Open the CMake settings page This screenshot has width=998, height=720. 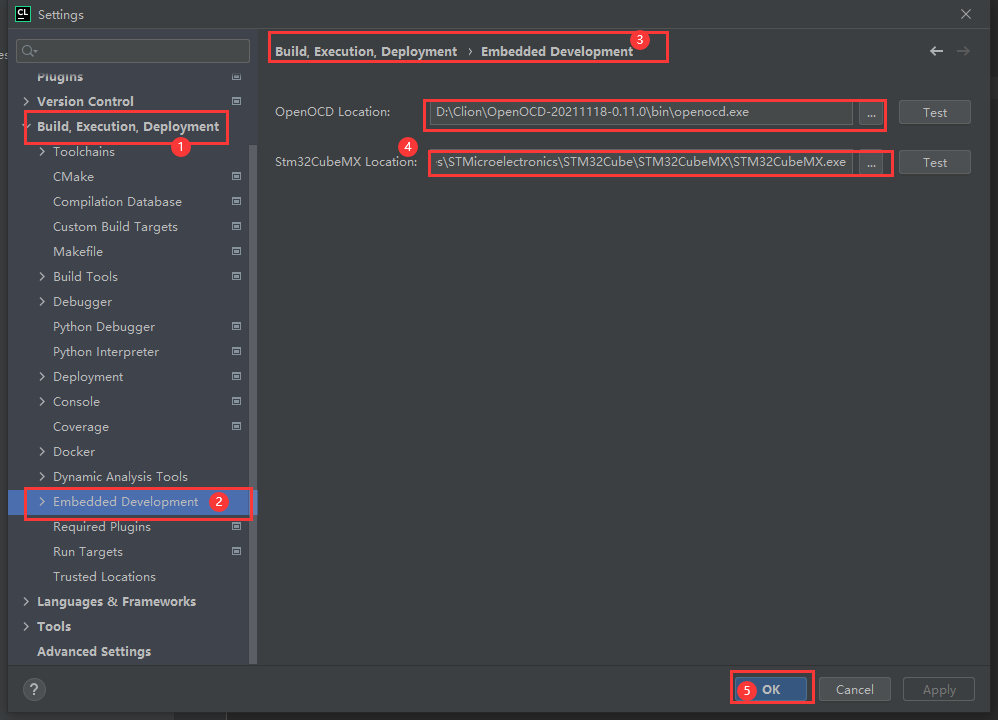(x=73, y=176)
